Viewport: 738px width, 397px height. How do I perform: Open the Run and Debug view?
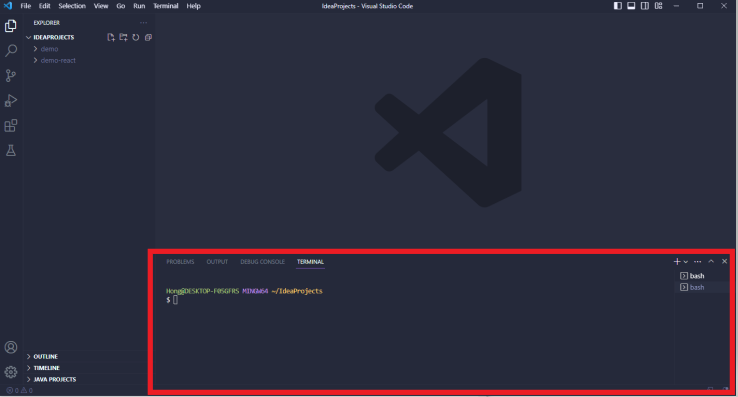tap(11, 100)
